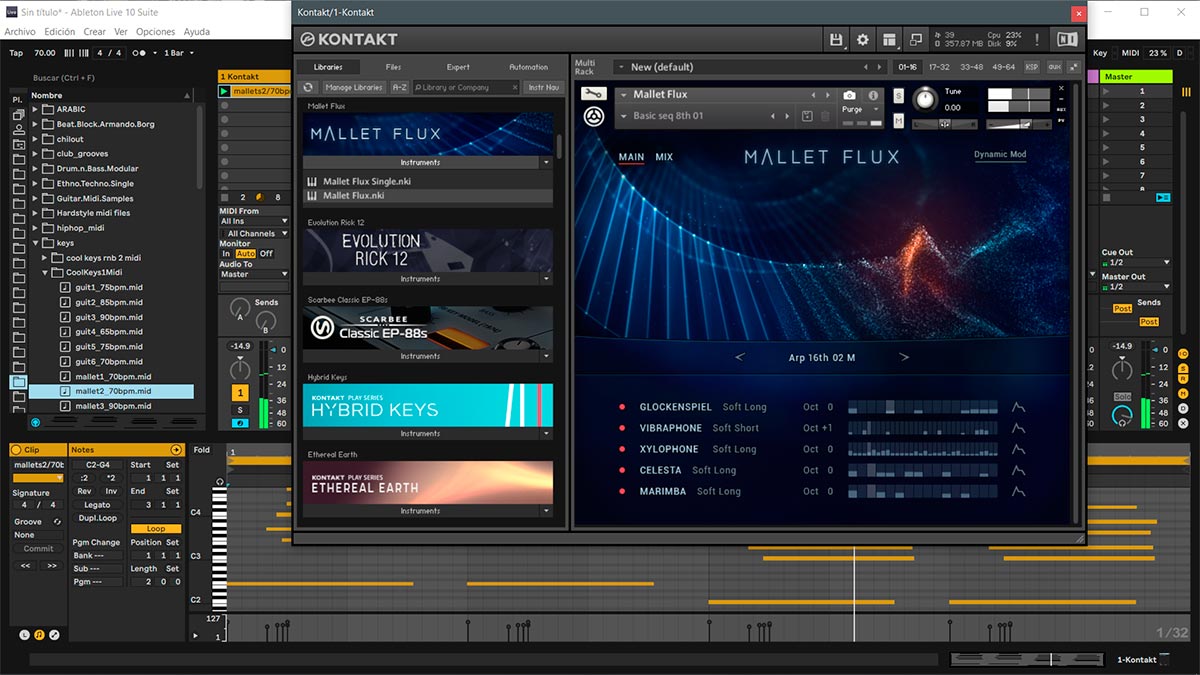Screen dimensions: 1200x675
Task: Select Mallet Flux Single.nki in library
Action: point(429,182)
